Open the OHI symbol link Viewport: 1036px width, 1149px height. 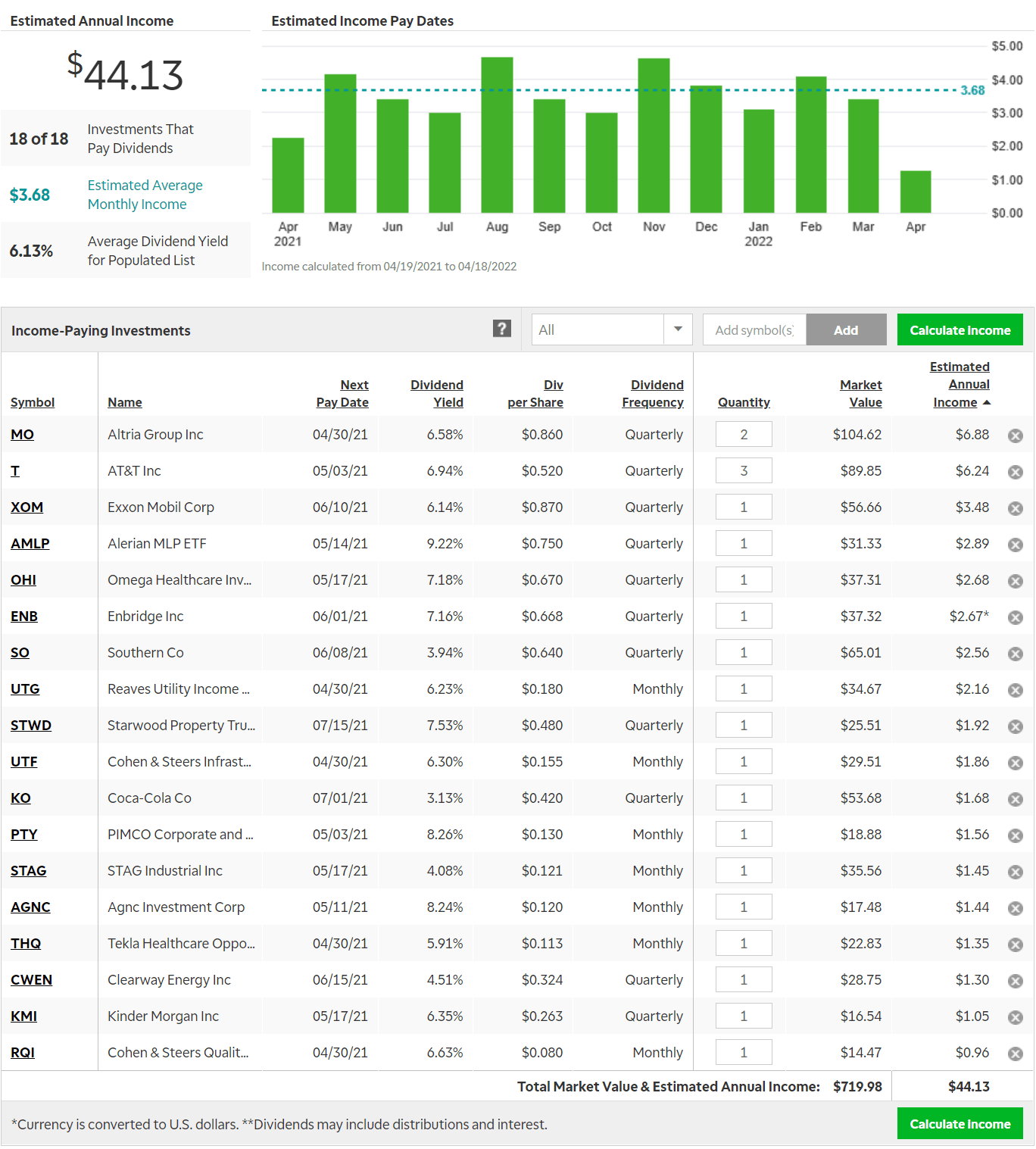click(x=23, y=579)
